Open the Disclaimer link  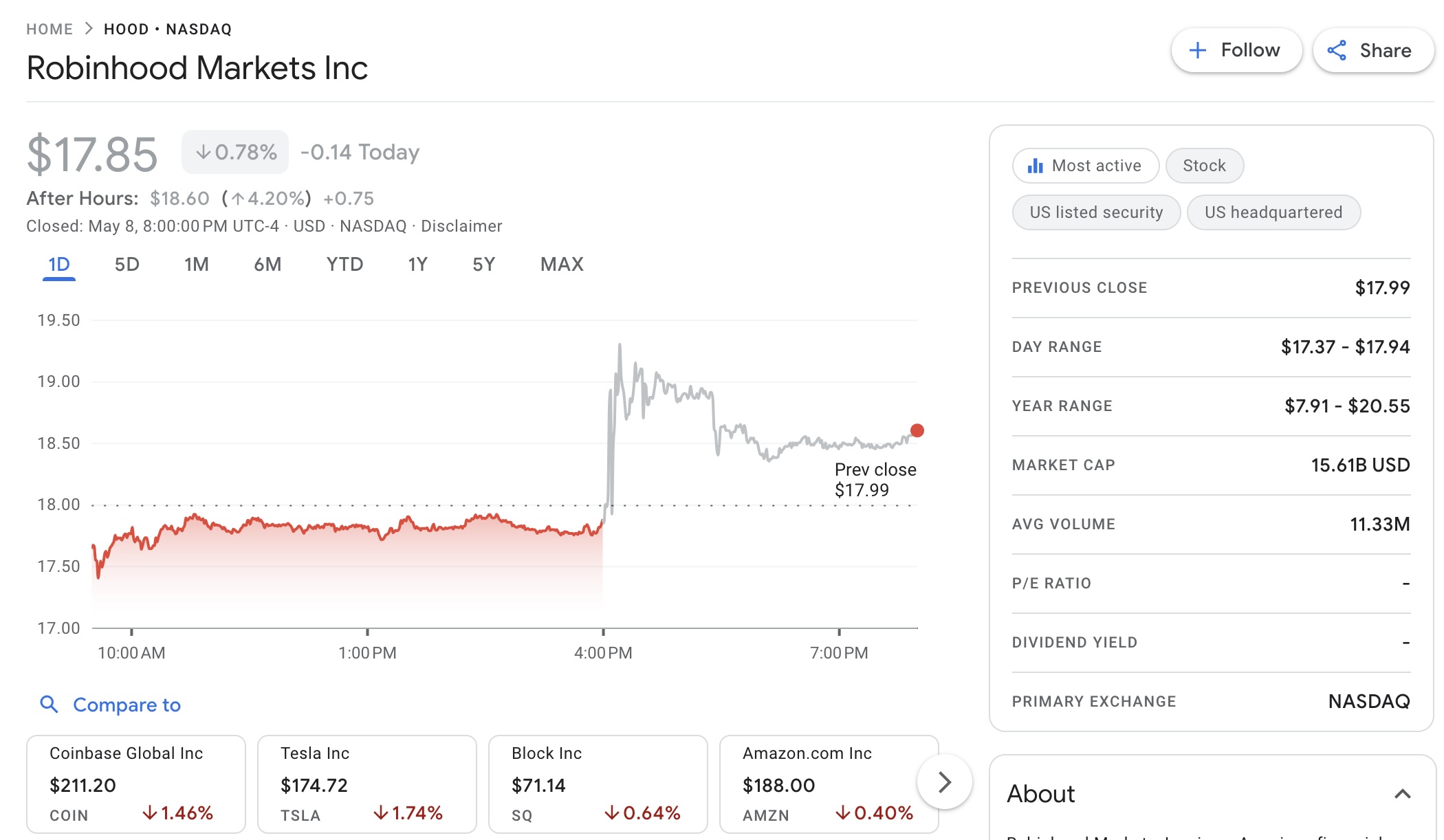(x=461, y=226)
